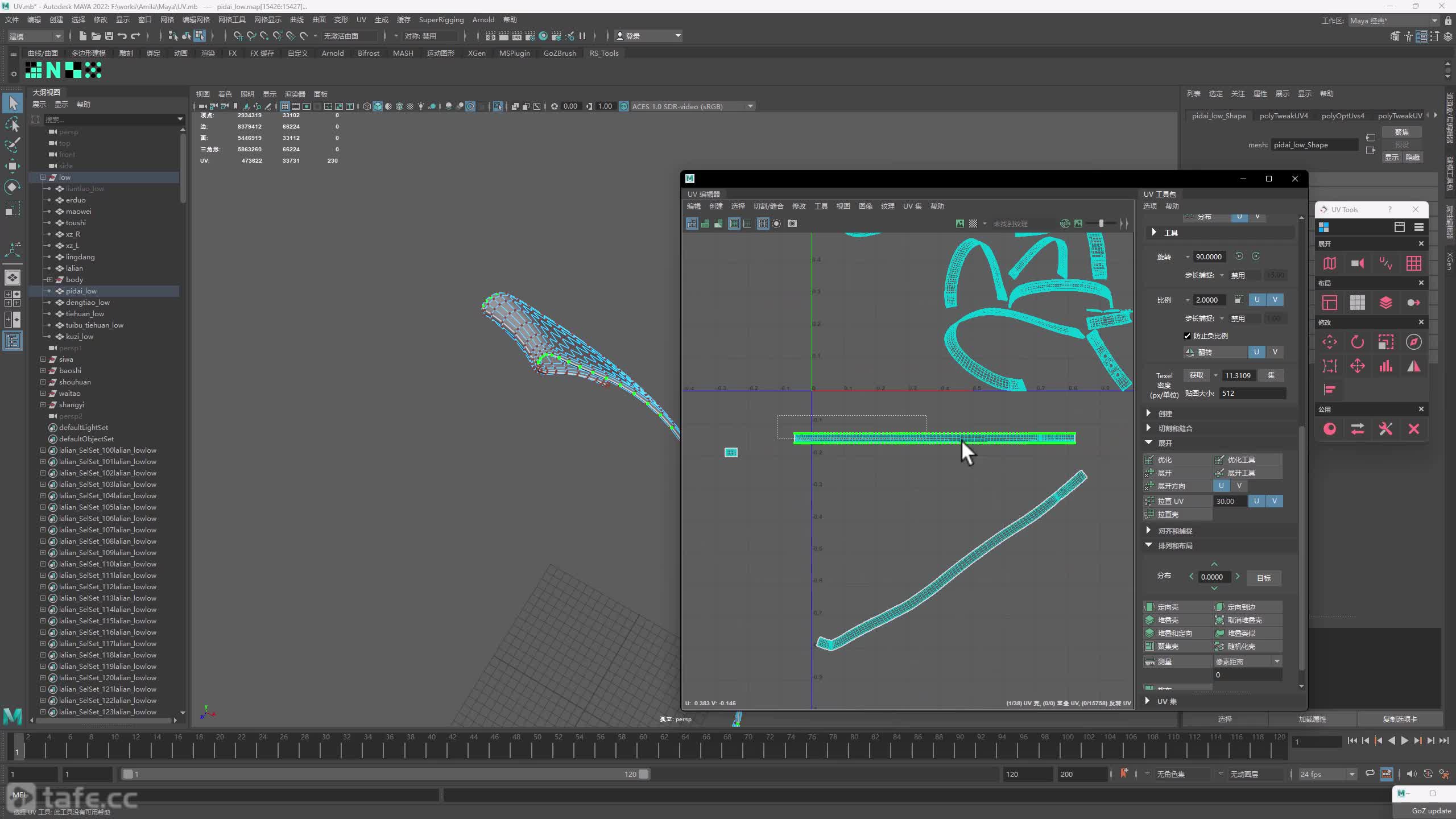Select the Lasso tool in Maya toolbox
The width and height of the screenshot is (1456, 819).
click(x=13, y=124)
